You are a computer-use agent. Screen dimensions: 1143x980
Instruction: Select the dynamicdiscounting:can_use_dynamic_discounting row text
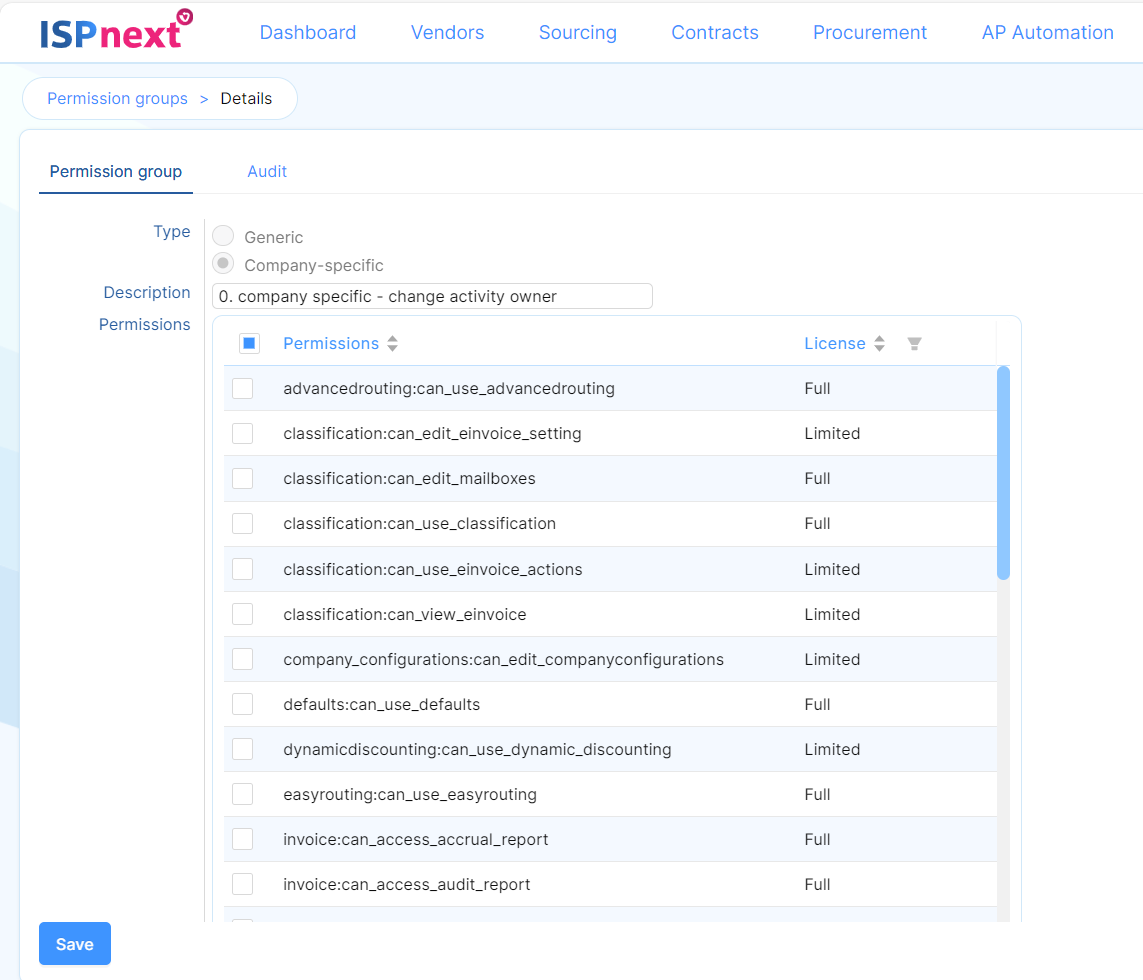pos(477,750)
